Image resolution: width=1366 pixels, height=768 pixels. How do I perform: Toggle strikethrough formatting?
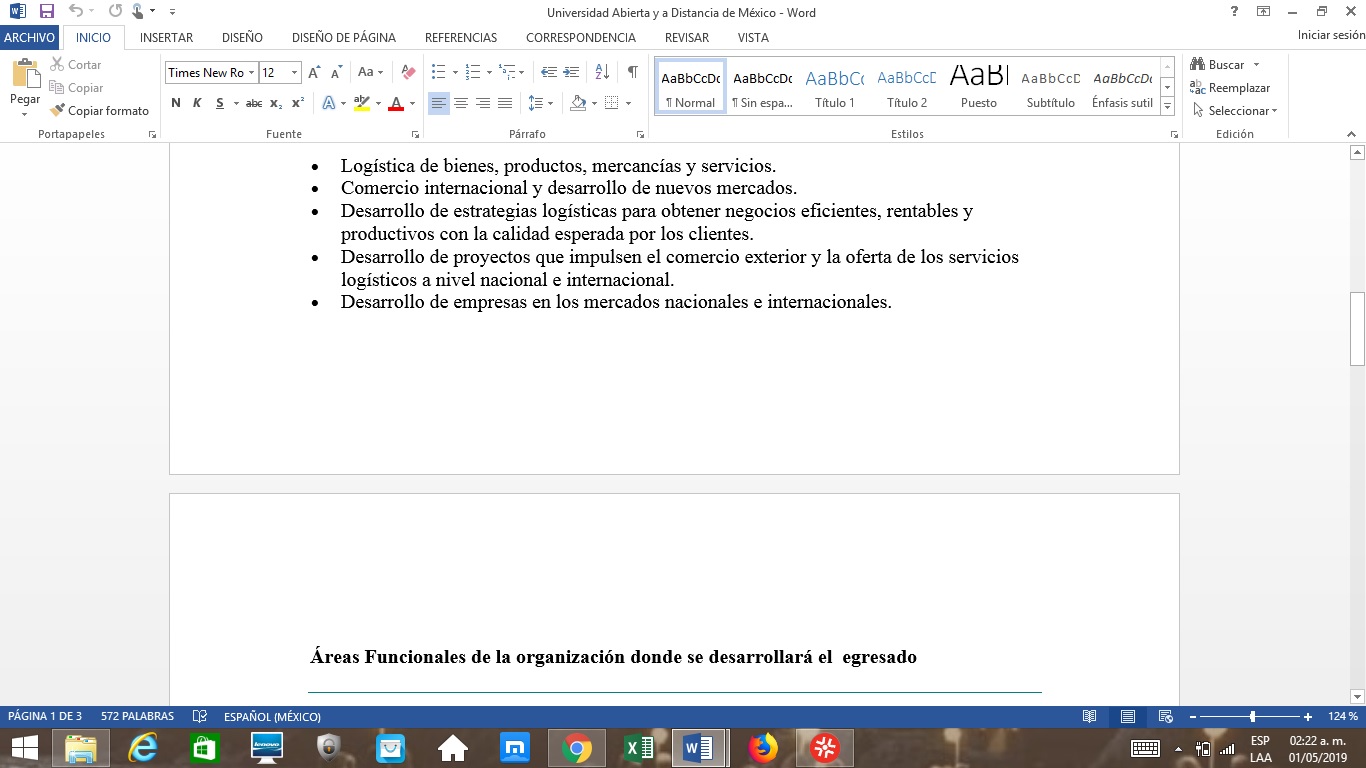254,103
